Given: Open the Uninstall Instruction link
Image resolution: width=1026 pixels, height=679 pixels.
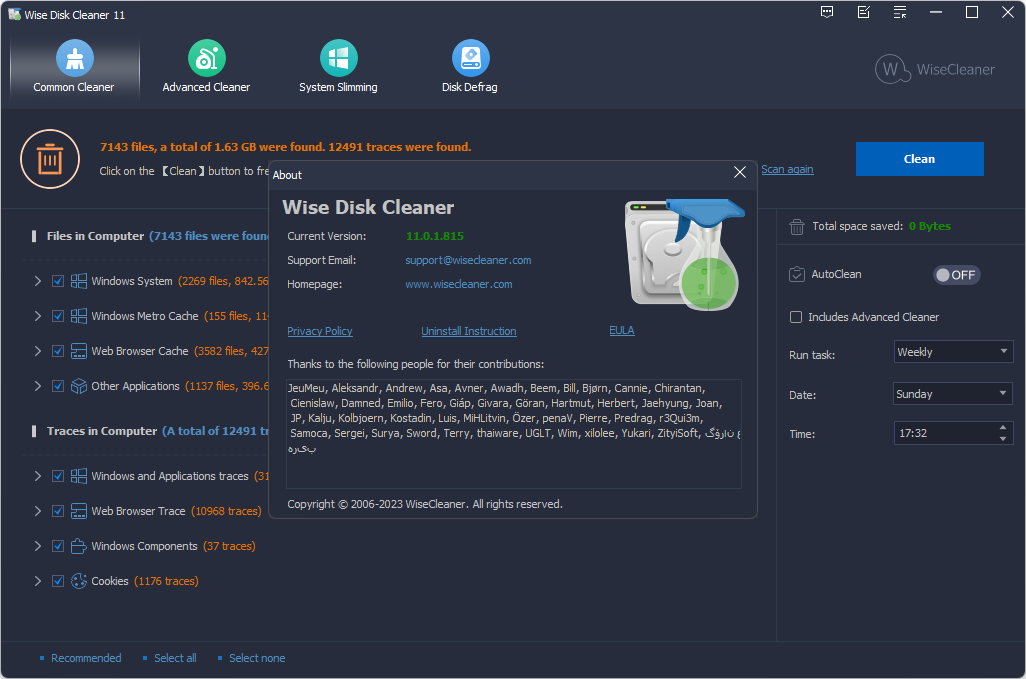Looking at the screenshot, I should coord(469,331).
